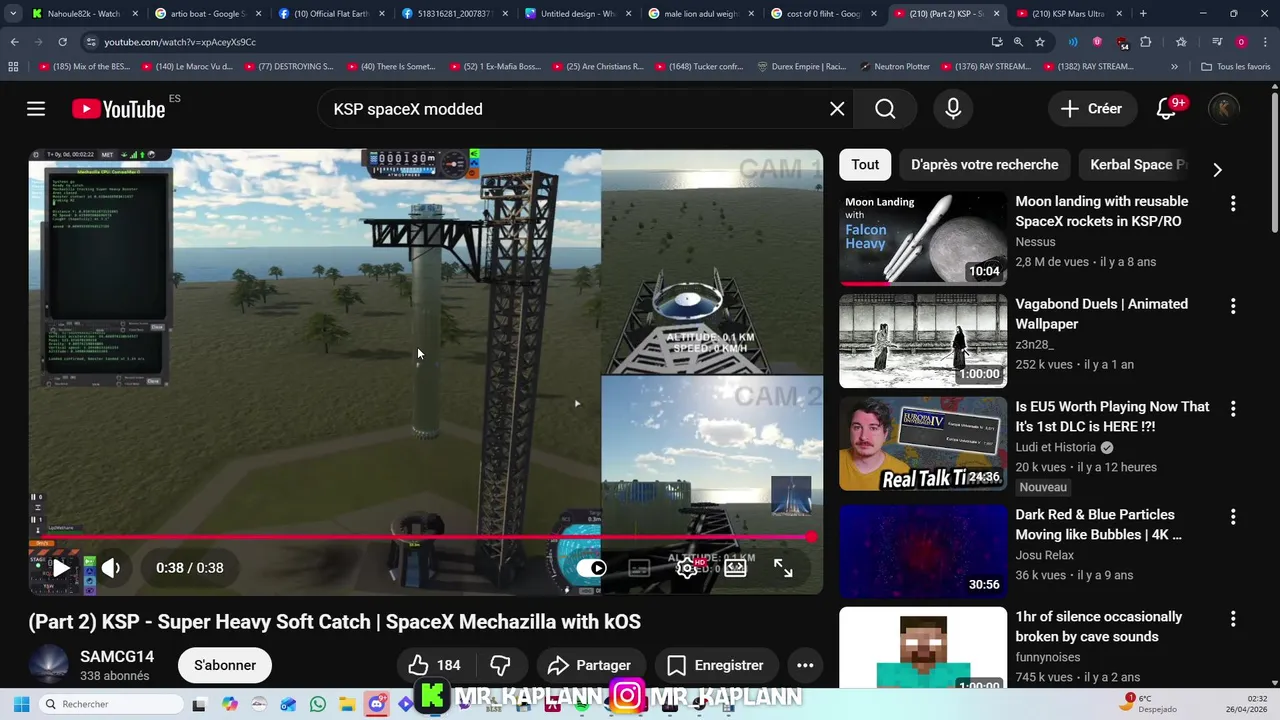1280x720 pixels.
Task: Start voice search with the microphone
Action: [953, 109]
